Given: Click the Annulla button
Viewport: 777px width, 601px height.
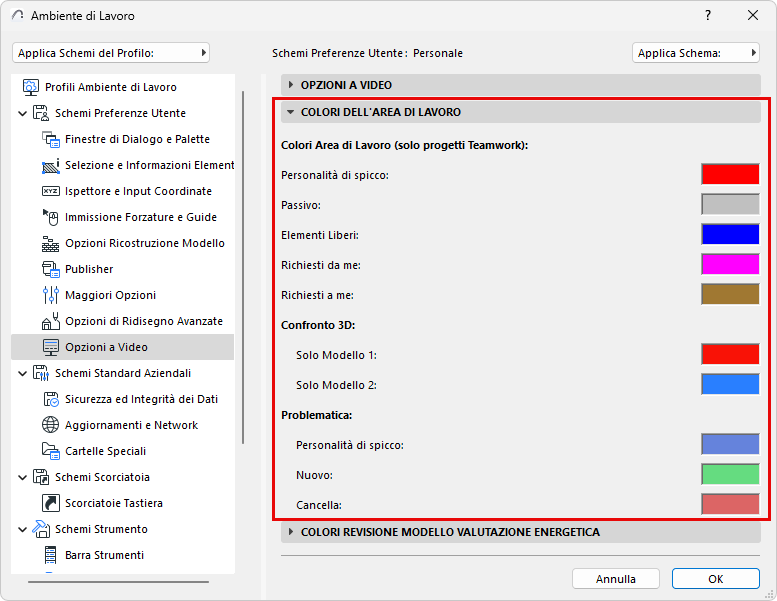Looking at the screenshot, I should click(615, 579).
